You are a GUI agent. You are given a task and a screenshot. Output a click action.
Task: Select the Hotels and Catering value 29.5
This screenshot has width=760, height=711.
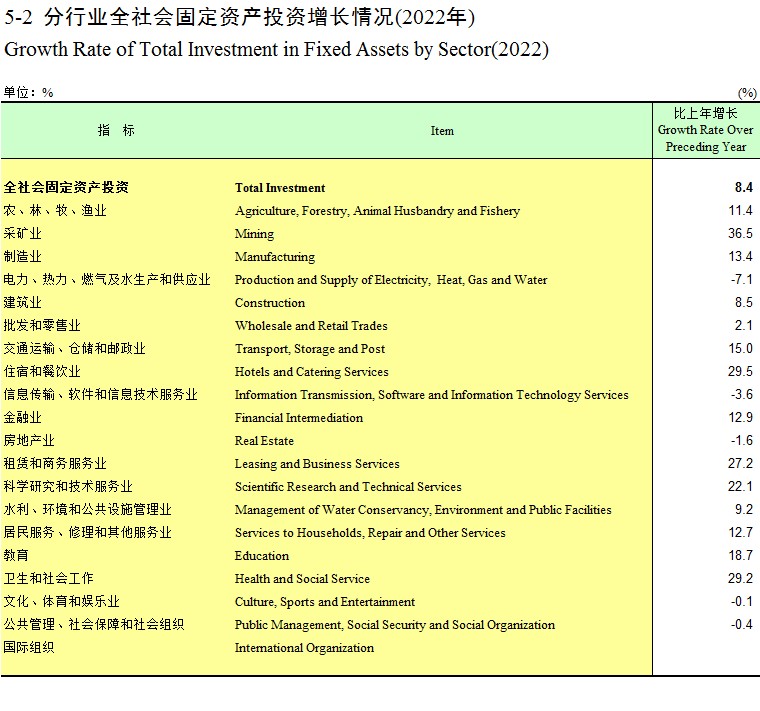[x=740, y=371]
